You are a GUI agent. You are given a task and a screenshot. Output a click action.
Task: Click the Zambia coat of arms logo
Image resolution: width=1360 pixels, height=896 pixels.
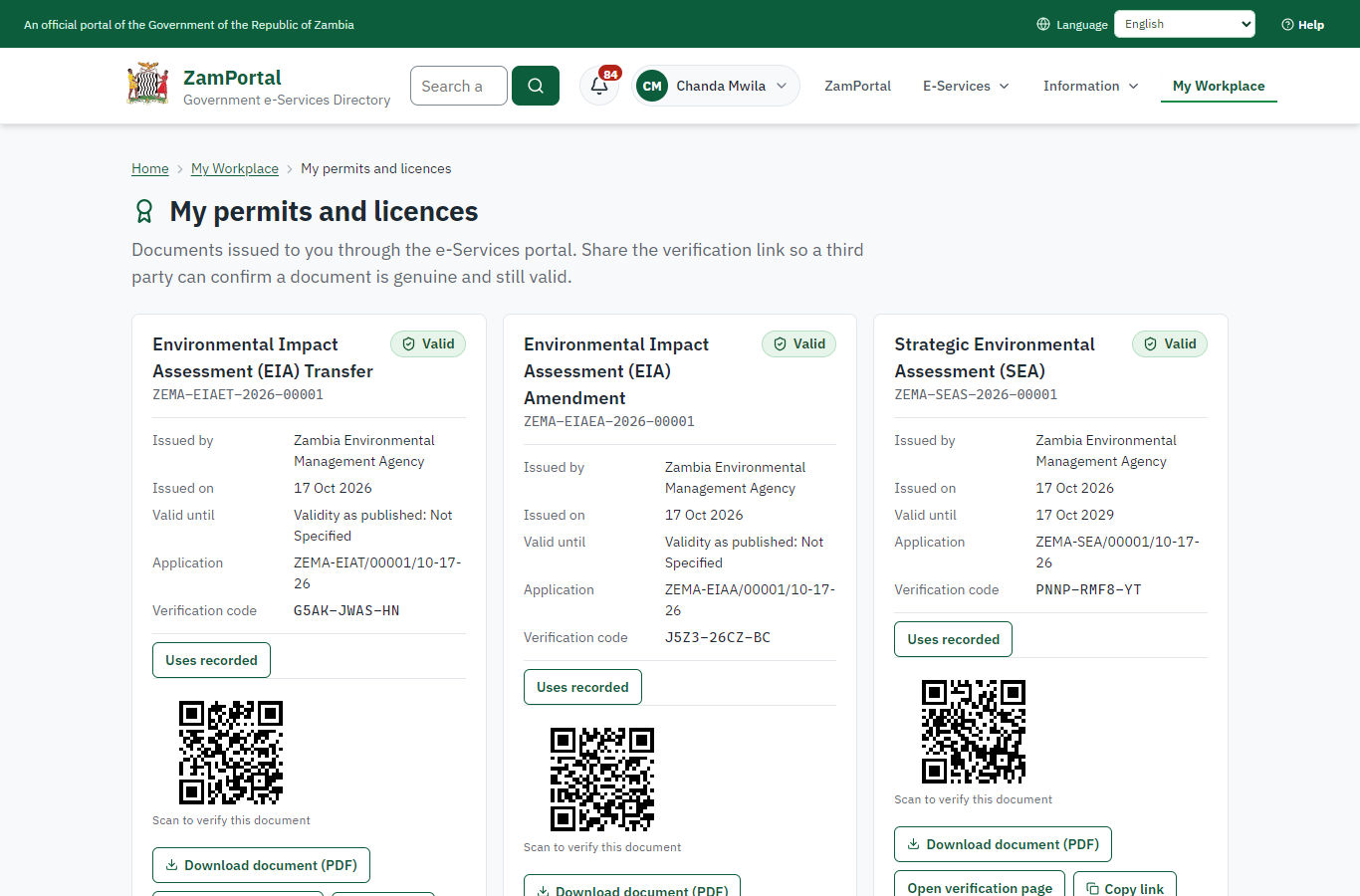point(148,85)
